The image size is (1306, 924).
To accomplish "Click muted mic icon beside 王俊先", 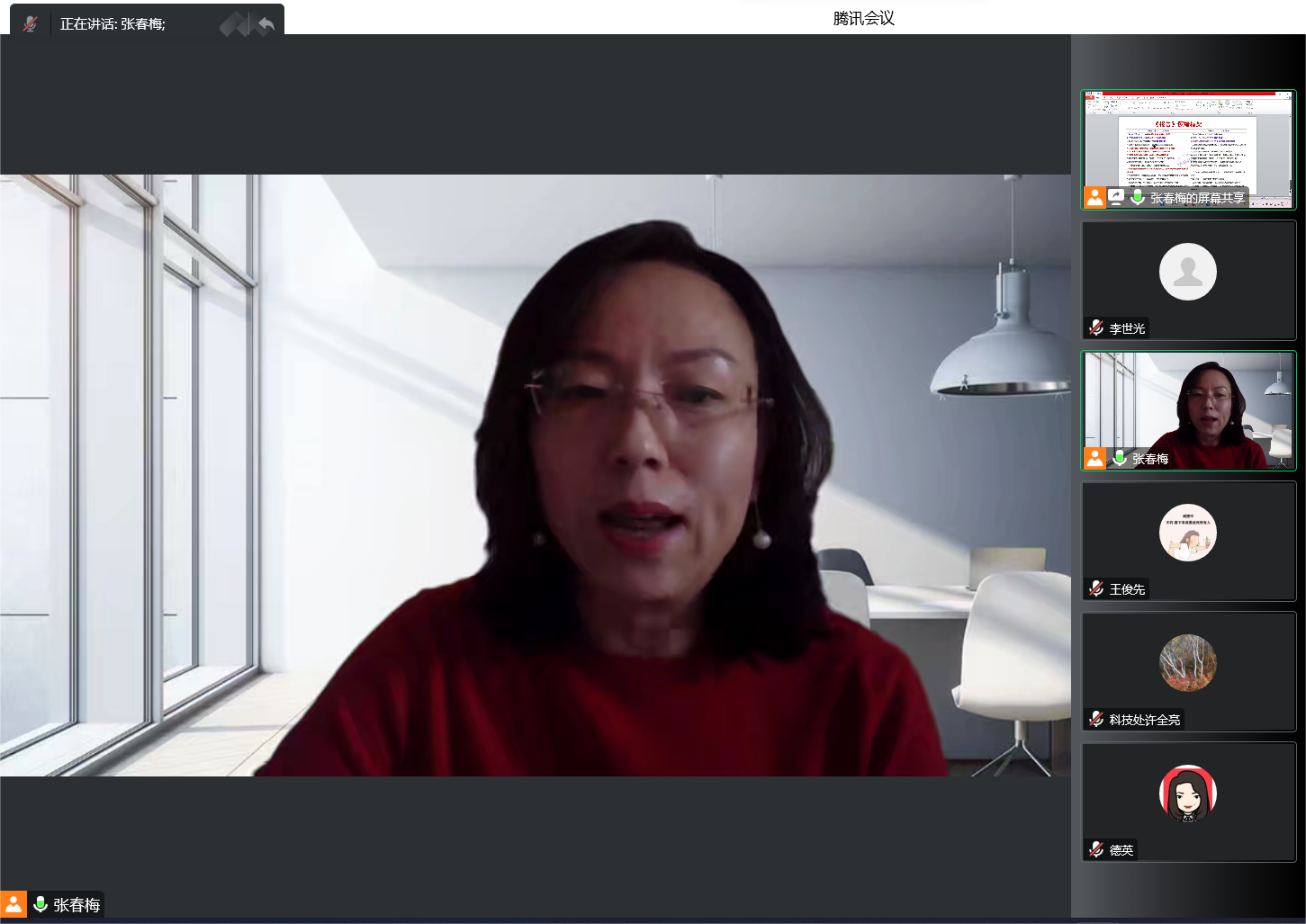I will 1095,589.
